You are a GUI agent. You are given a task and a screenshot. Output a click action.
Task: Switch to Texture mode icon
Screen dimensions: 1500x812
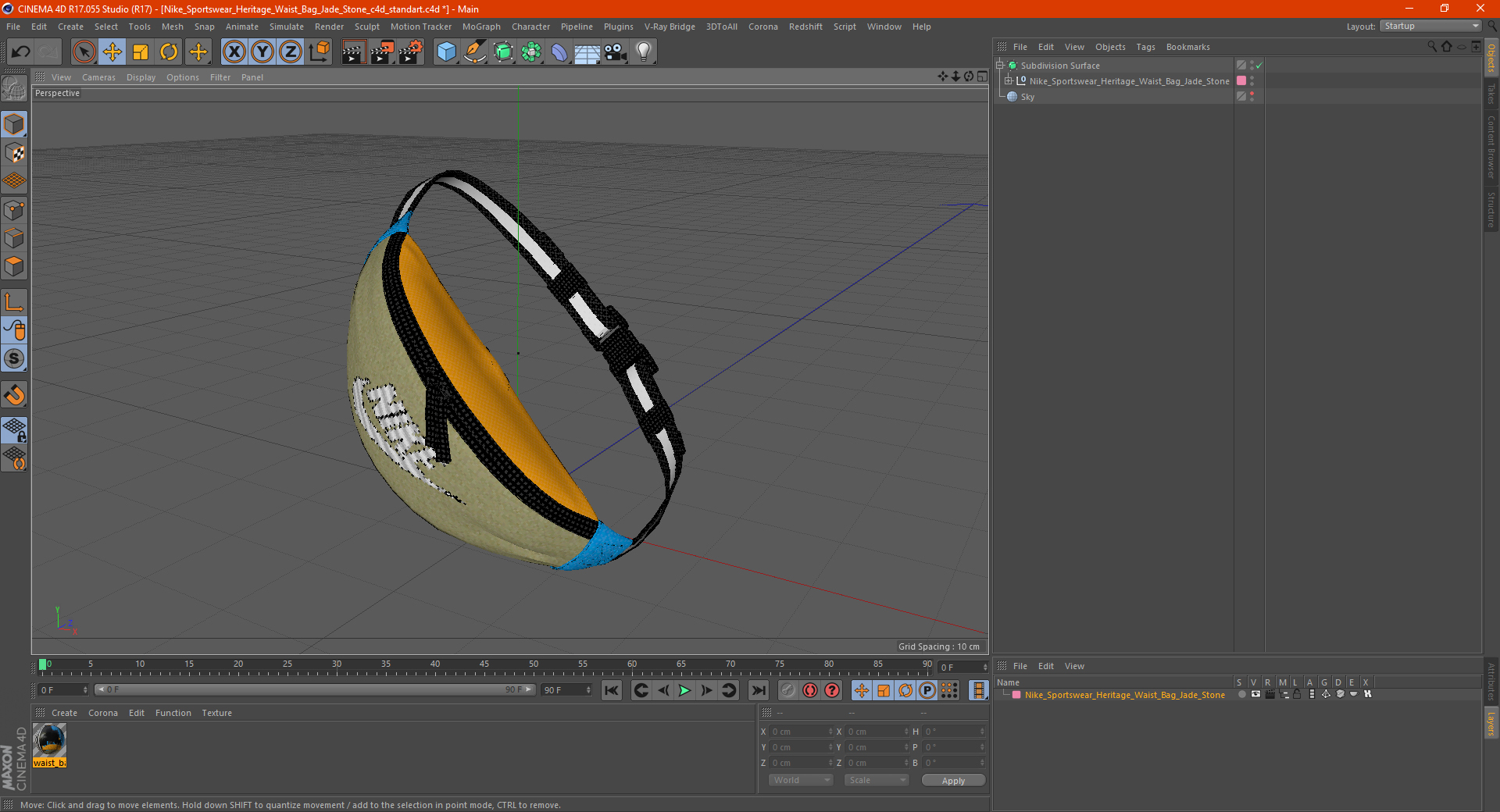pyautogui.click(x=14, y=153)
